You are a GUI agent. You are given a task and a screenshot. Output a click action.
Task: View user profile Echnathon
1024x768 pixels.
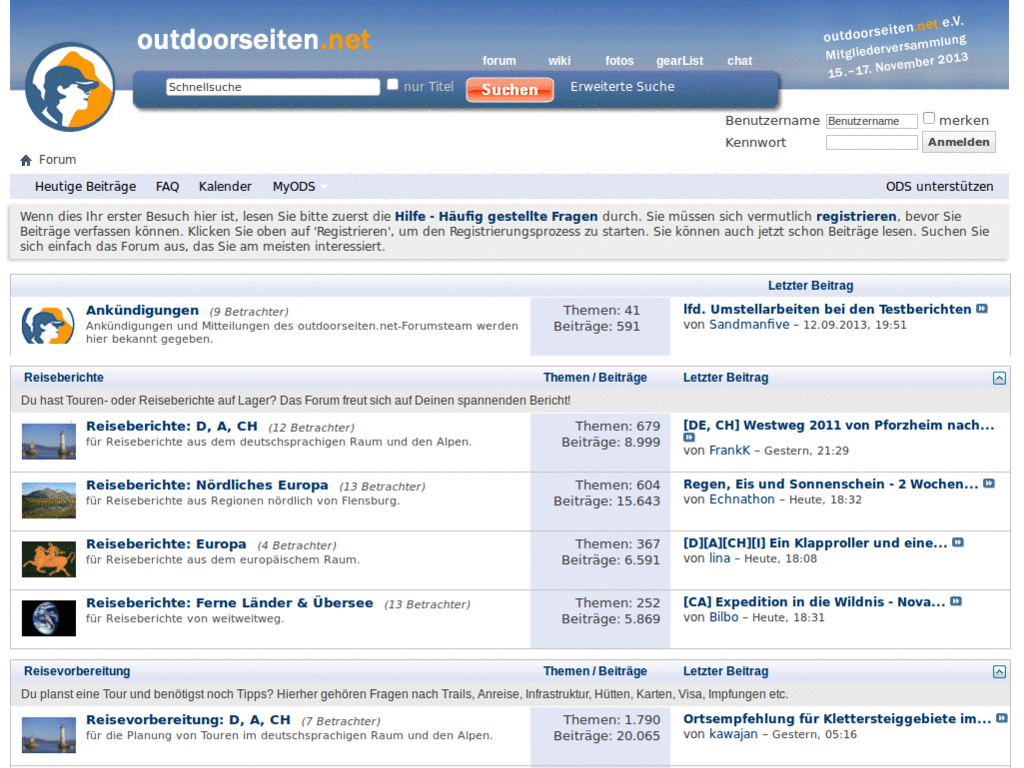coord(742,499)
